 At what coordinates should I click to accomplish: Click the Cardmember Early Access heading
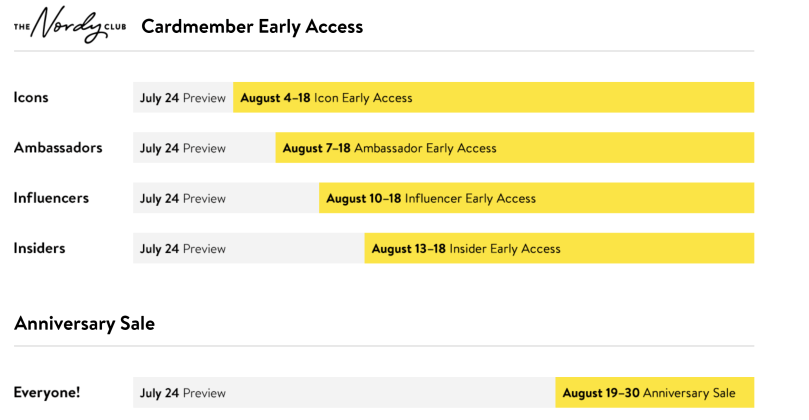click(252, 27)
